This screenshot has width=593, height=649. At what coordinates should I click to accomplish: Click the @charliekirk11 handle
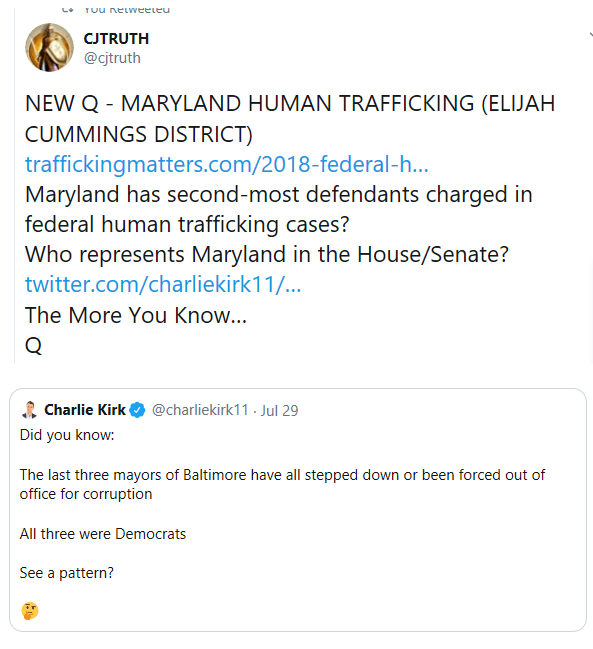[200, 410]
